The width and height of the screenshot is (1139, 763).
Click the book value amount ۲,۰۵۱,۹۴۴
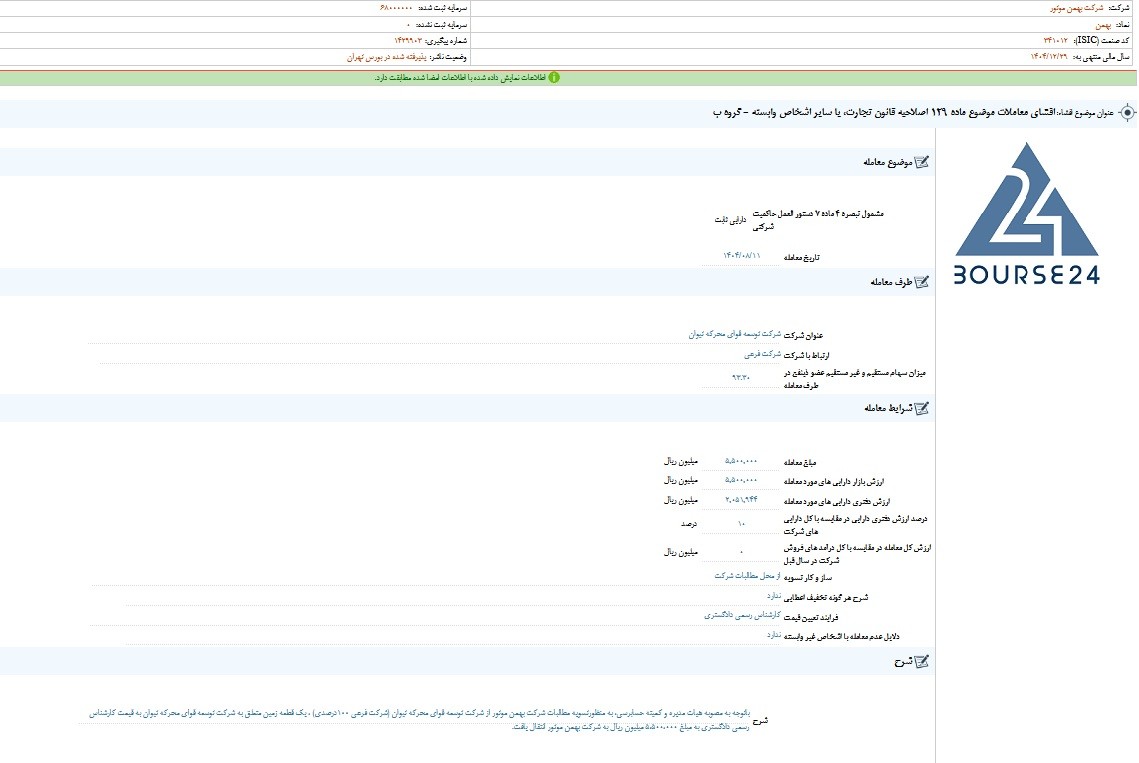pos(741,500)
